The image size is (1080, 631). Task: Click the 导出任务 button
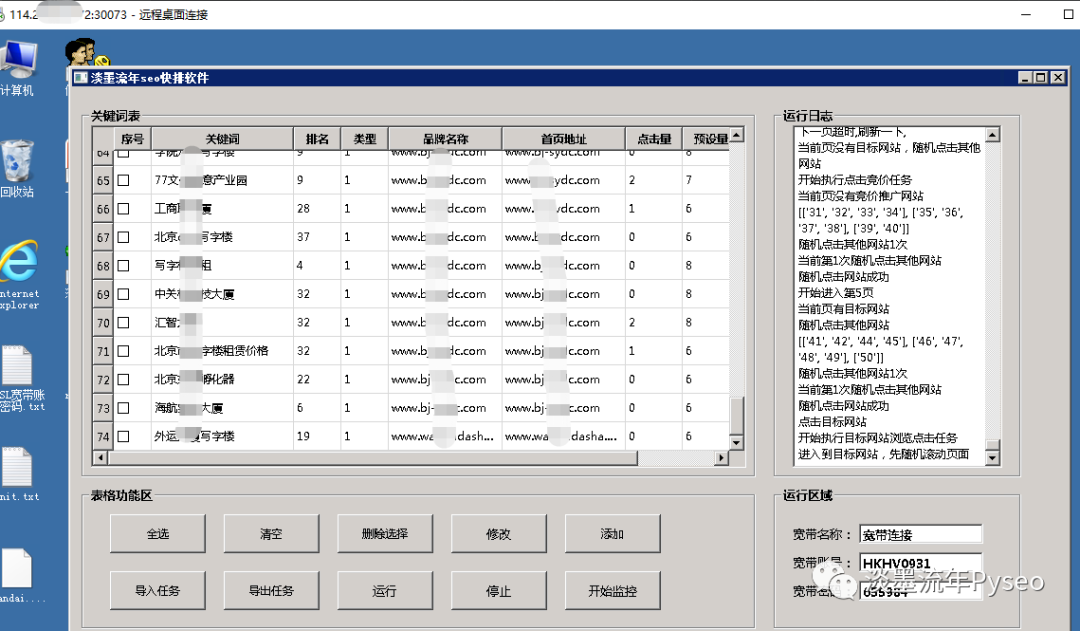pyautogui.click(x=271, y=590)
